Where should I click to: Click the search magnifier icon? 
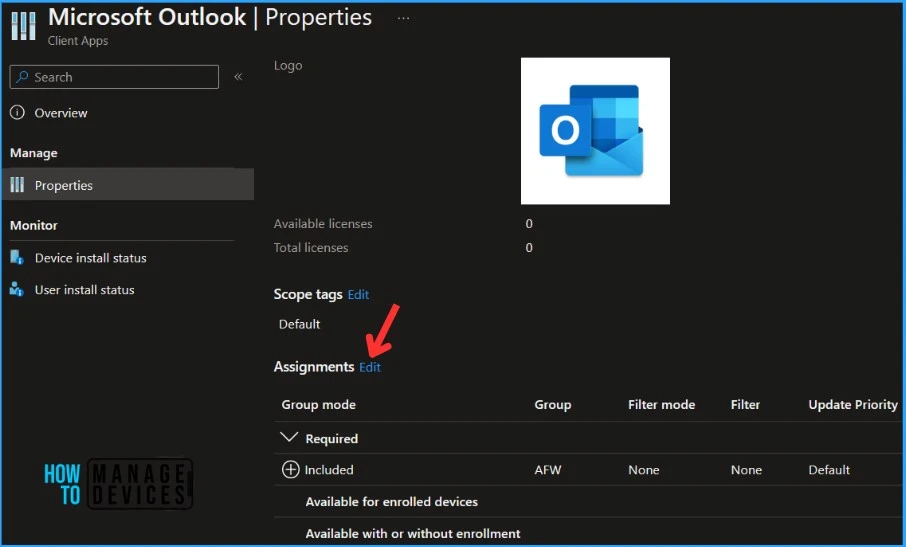click(22, 77)
